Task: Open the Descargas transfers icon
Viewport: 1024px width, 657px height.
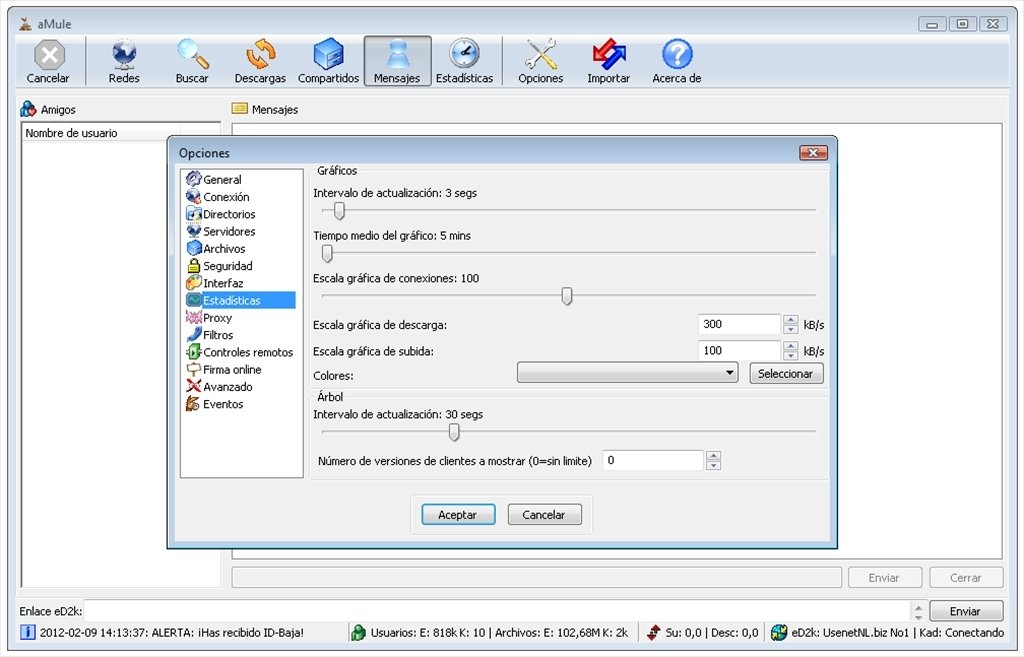Action: 260,61
